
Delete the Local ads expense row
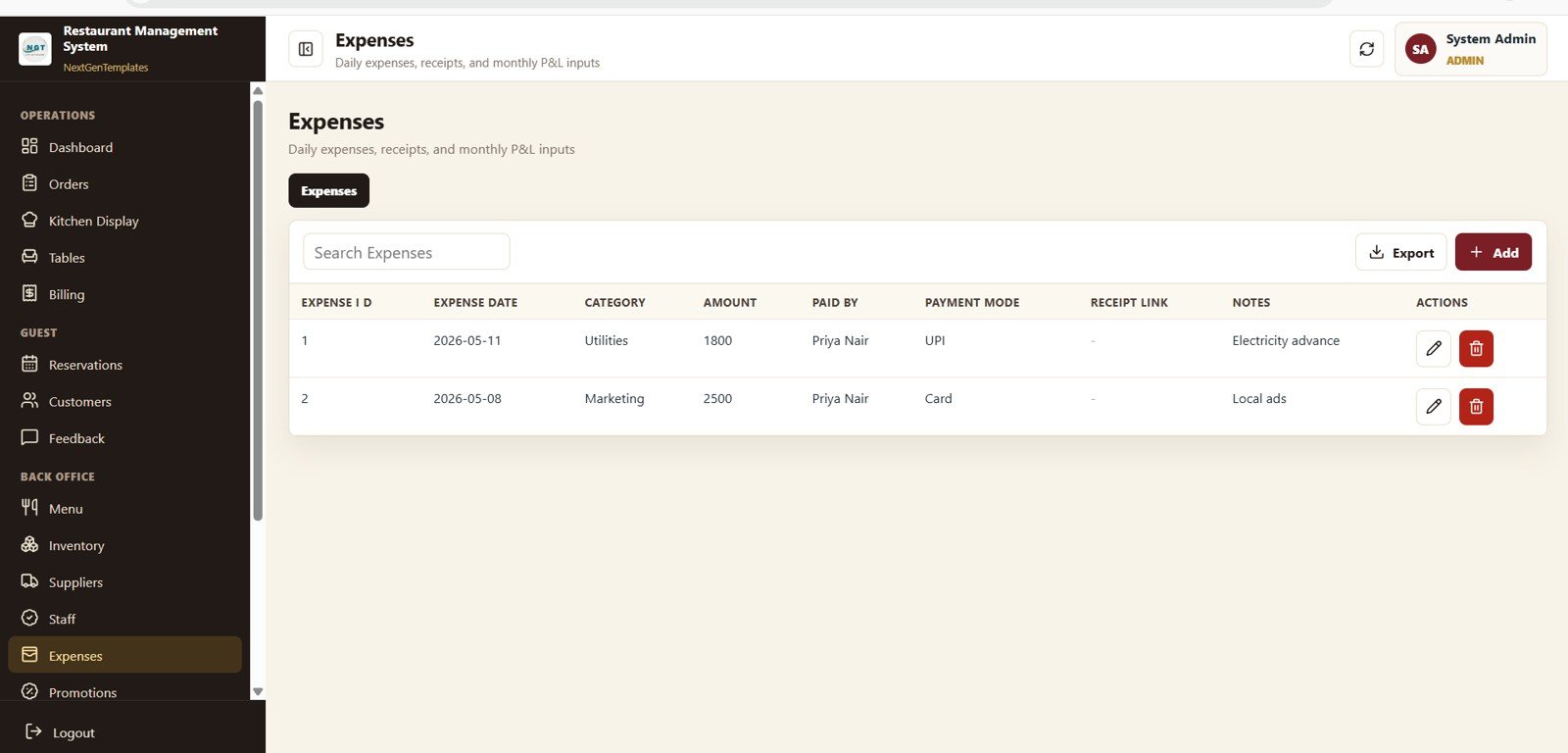pos(1476,406)
